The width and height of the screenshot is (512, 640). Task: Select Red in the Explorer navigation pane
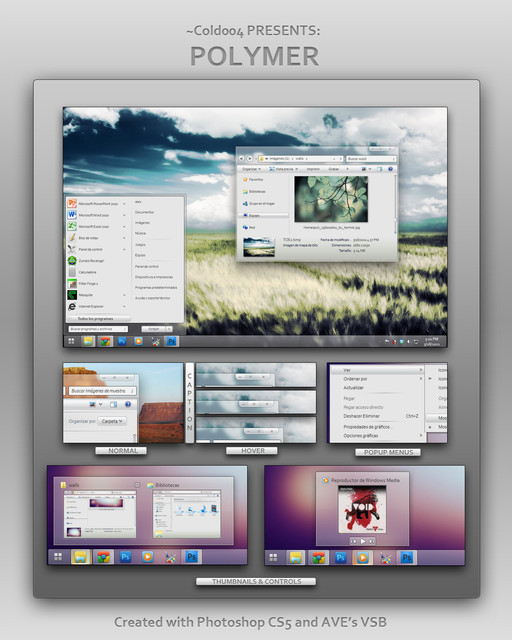(249, 227)
